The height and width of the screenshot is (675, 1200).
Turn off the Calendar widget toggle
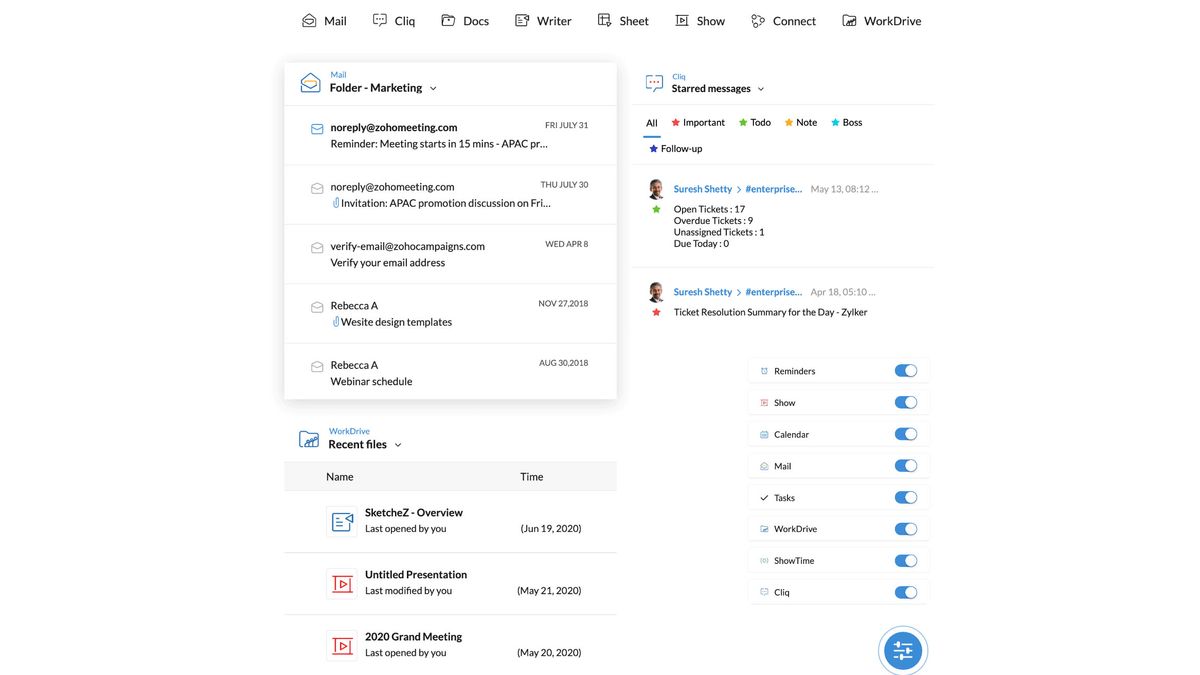tap(905, 433)
